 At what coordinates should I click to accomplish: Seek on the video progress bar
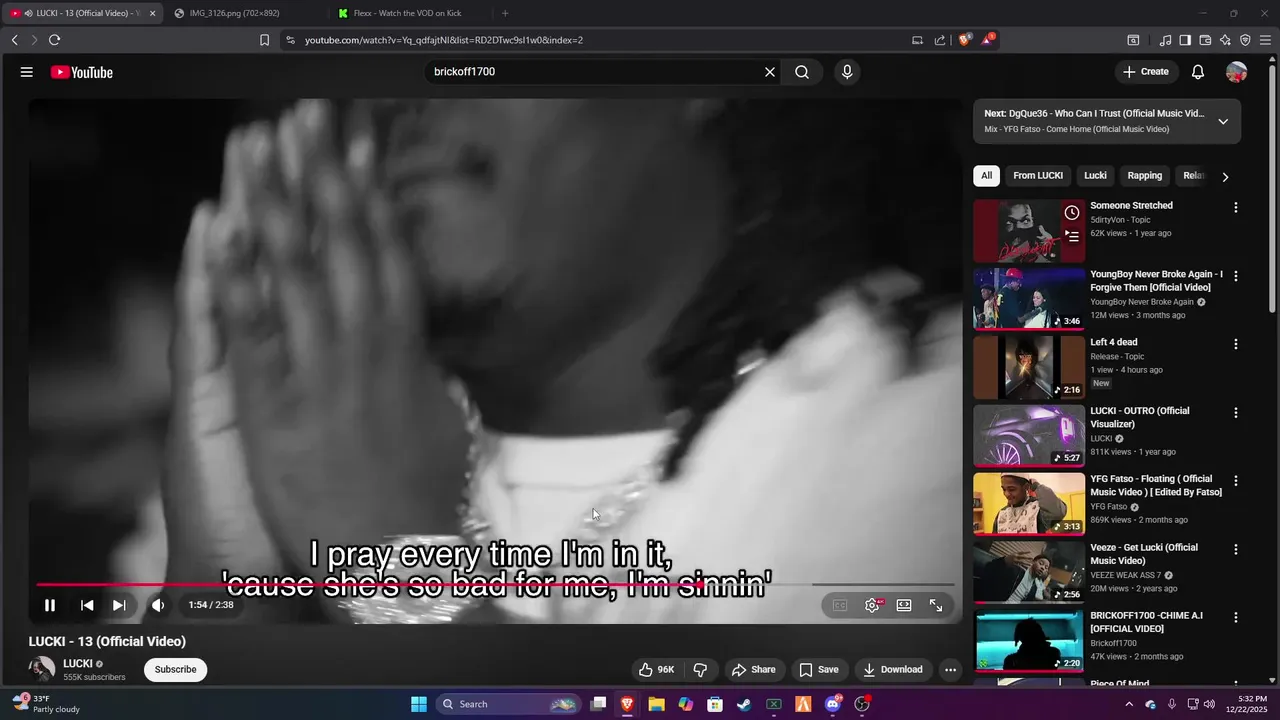[x=495, y=585]
